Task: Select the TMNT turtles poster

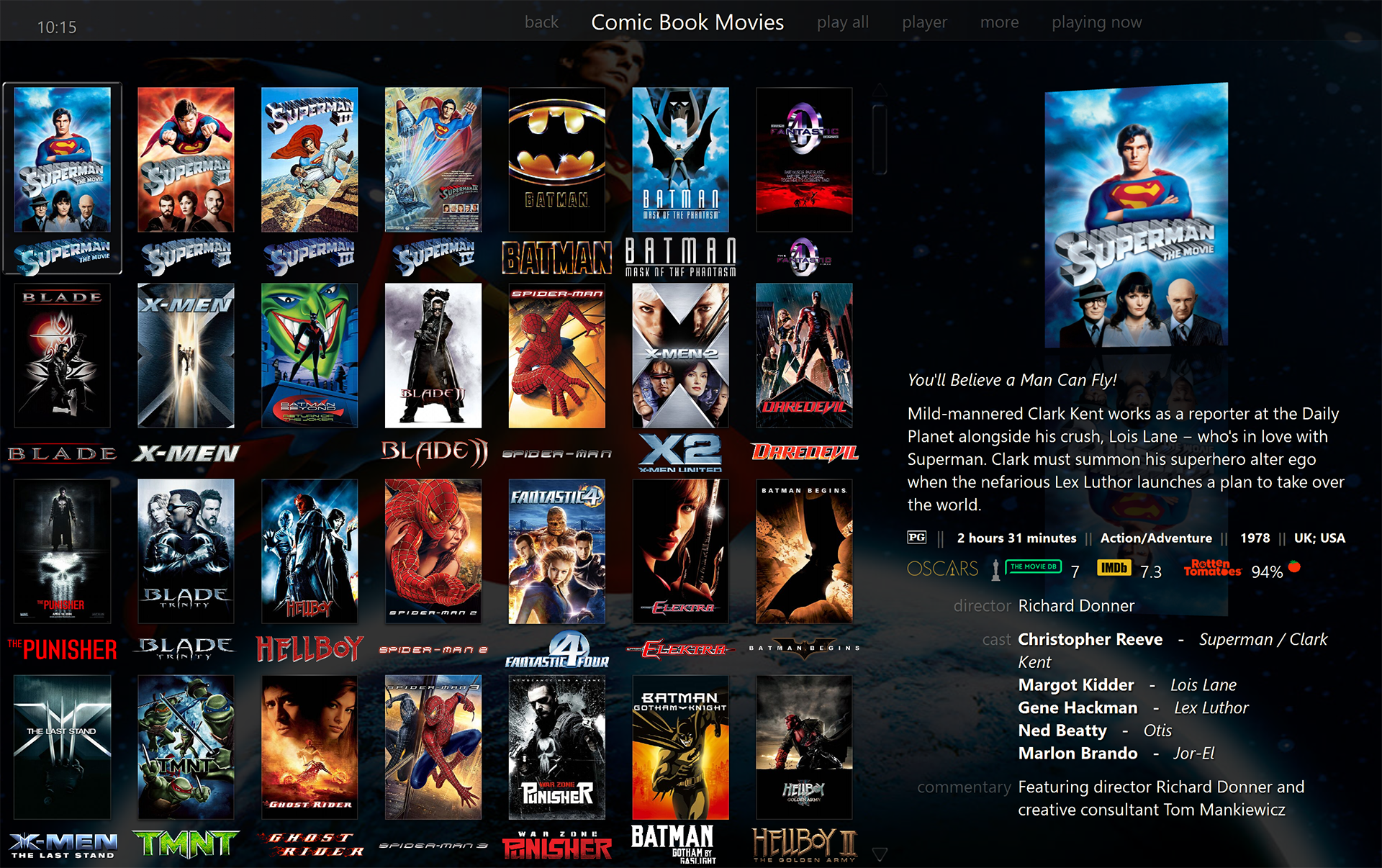Action: (186, 747)
